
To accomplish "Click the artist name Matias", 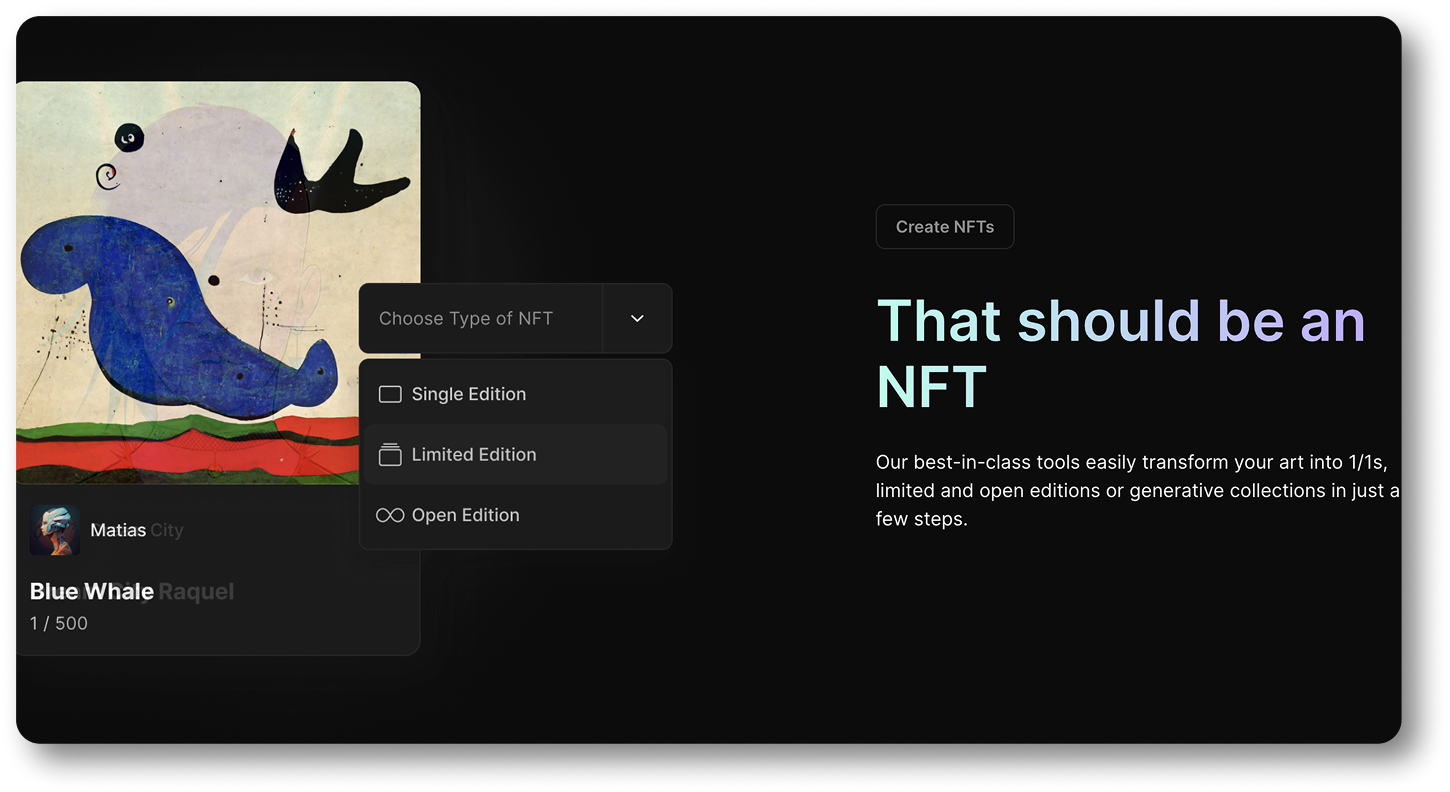I will tap(118, 530).
